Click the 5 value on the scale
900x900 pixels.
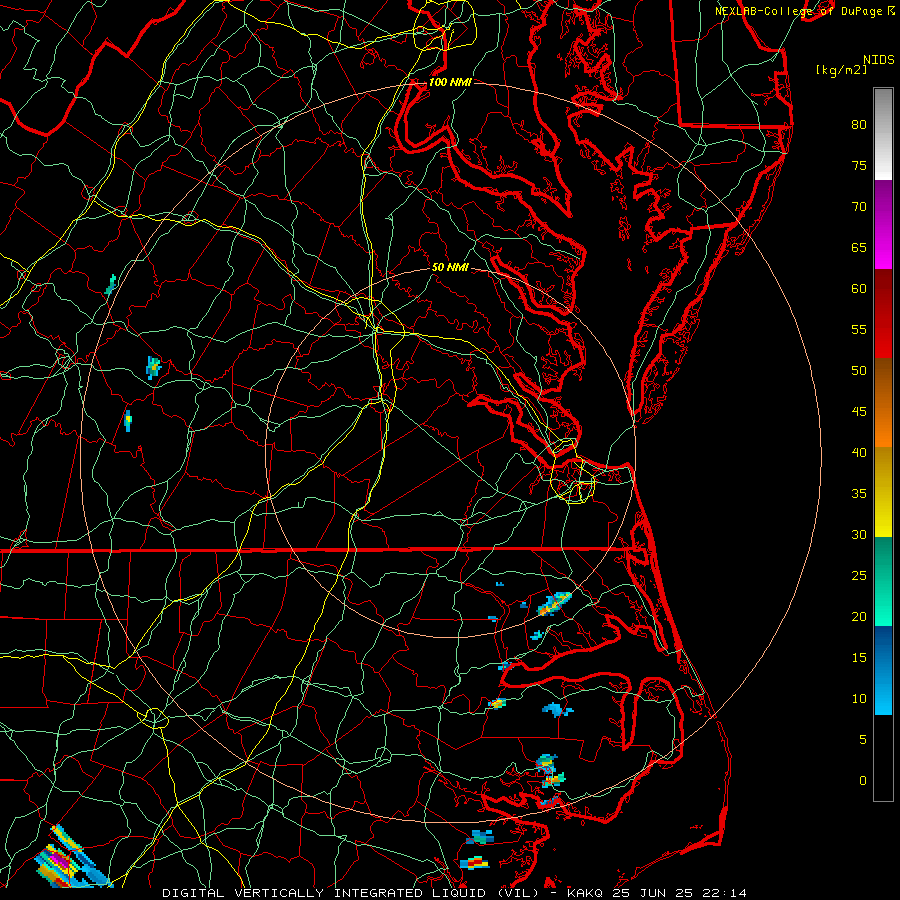[863, 739]
